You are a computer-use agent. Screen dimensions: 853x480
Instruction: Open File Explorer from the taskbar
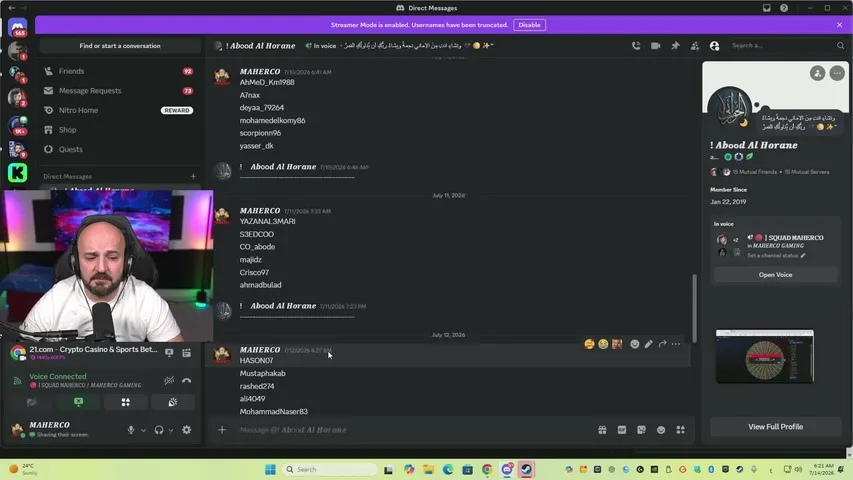(x=428, y=469)
